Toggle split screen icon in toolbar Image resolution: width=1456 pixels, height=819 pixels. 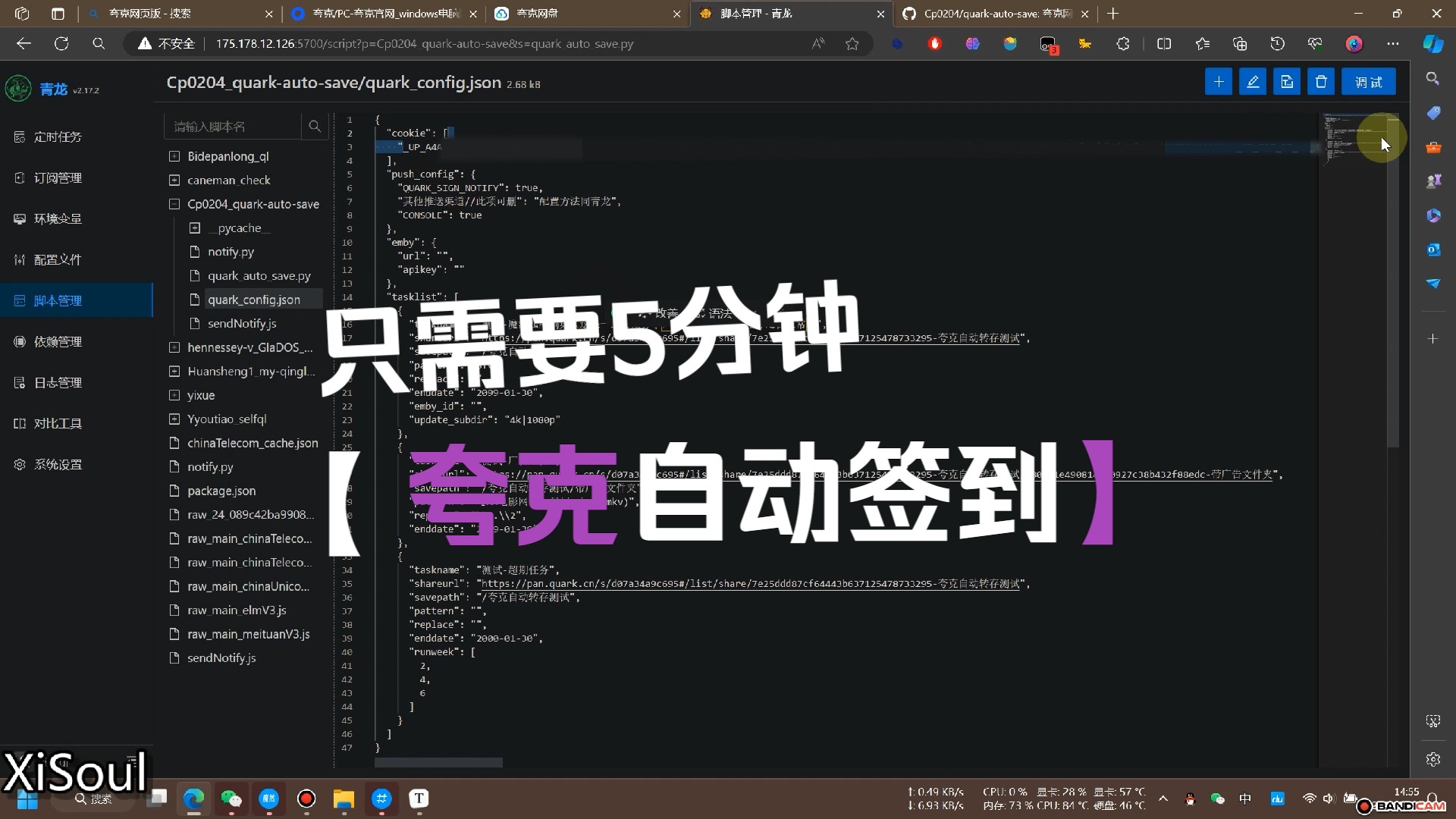1164,44
